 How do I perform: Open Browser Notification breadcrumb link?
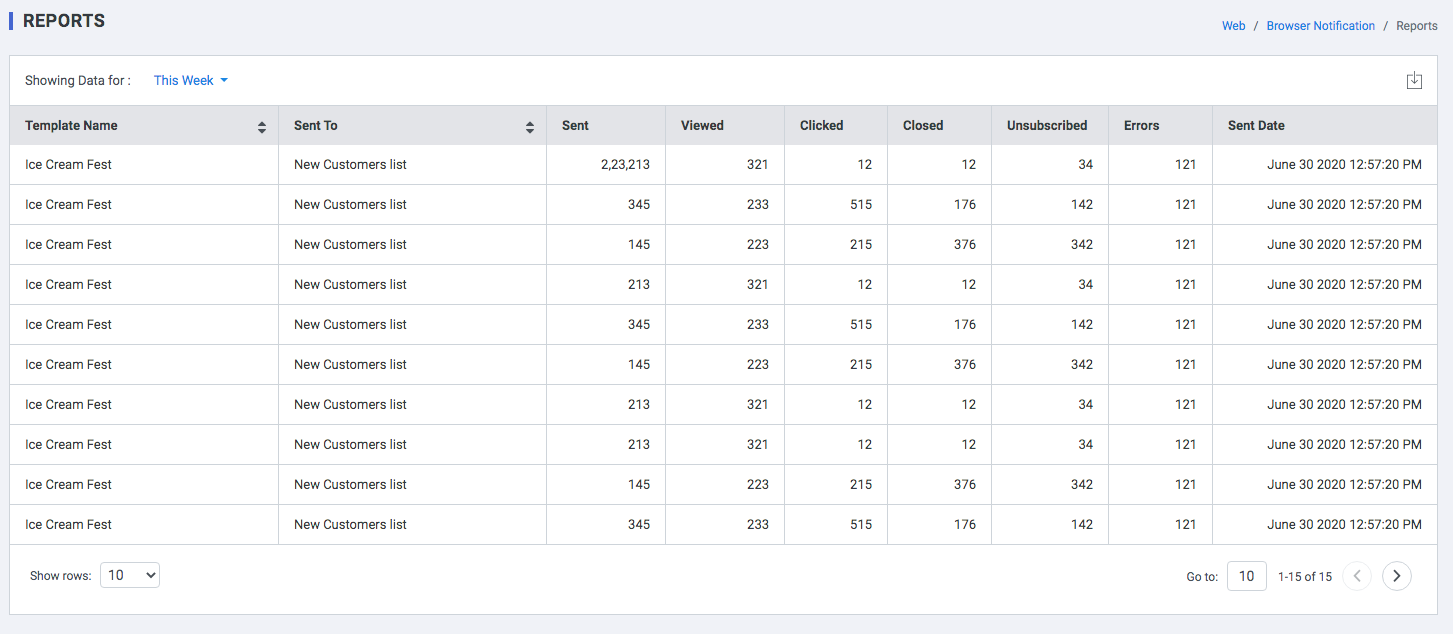pos(1321,26)
